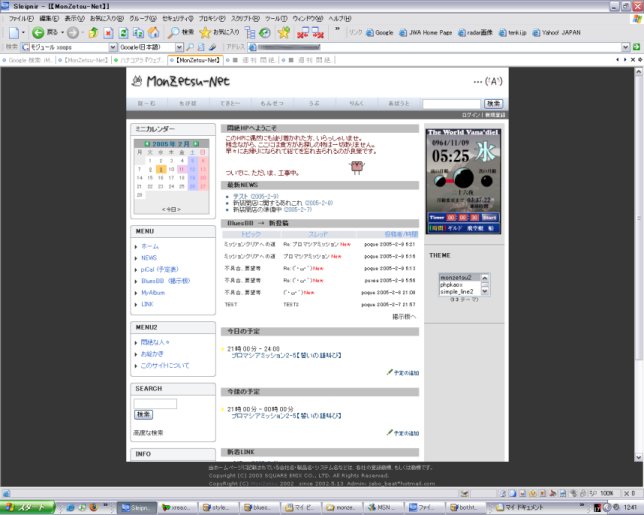Open the Google link bar bookmark
The width and height of the screenshot is (644, 515).
(x=380, y=32)
